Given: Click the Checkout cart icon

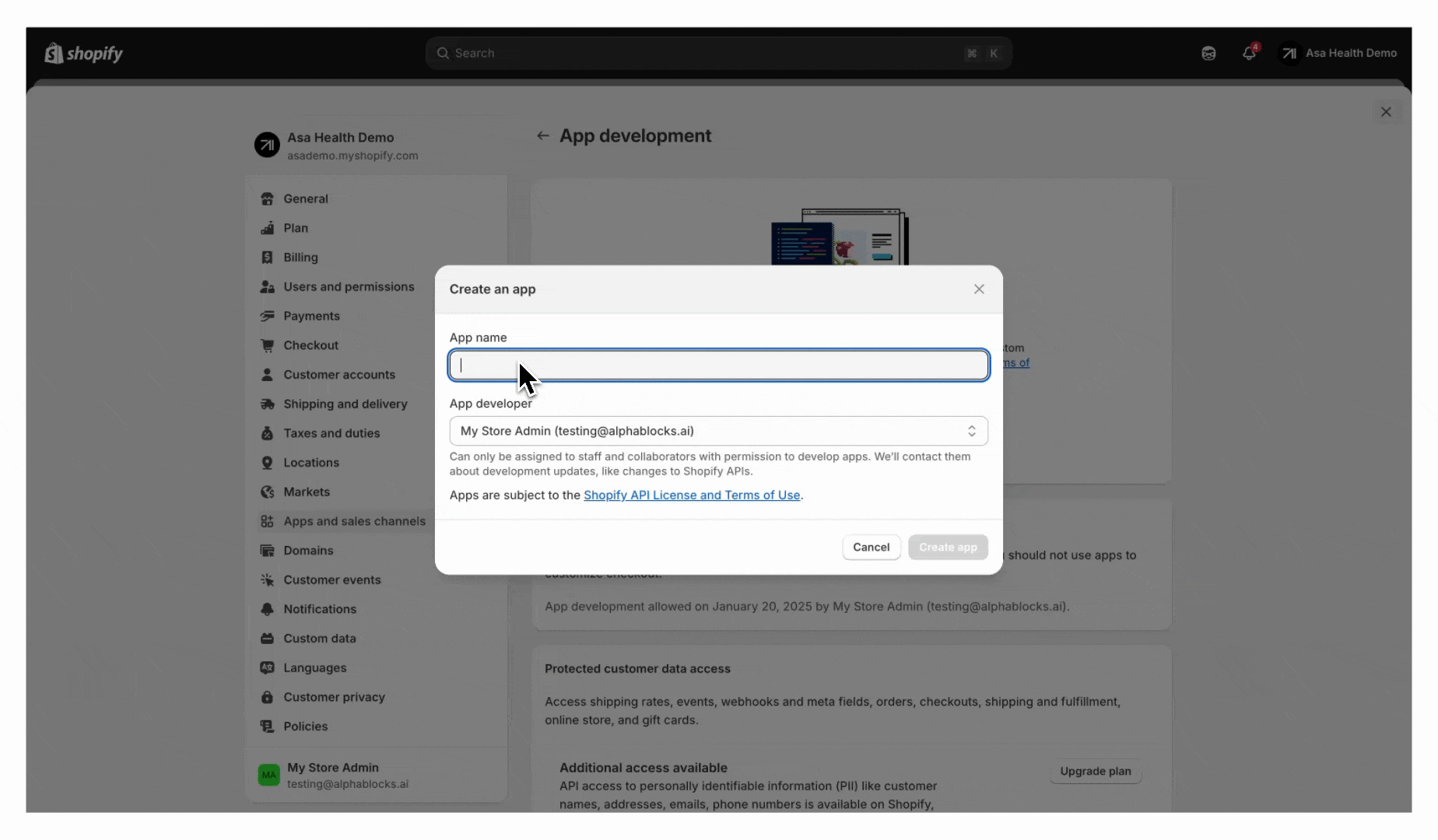Looking at the screenshot, I should pos(267,345).
